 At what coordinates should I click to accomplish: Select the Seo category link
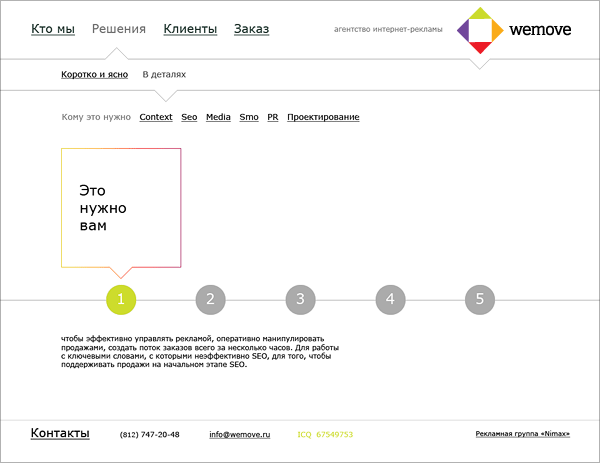pos(189,118)
